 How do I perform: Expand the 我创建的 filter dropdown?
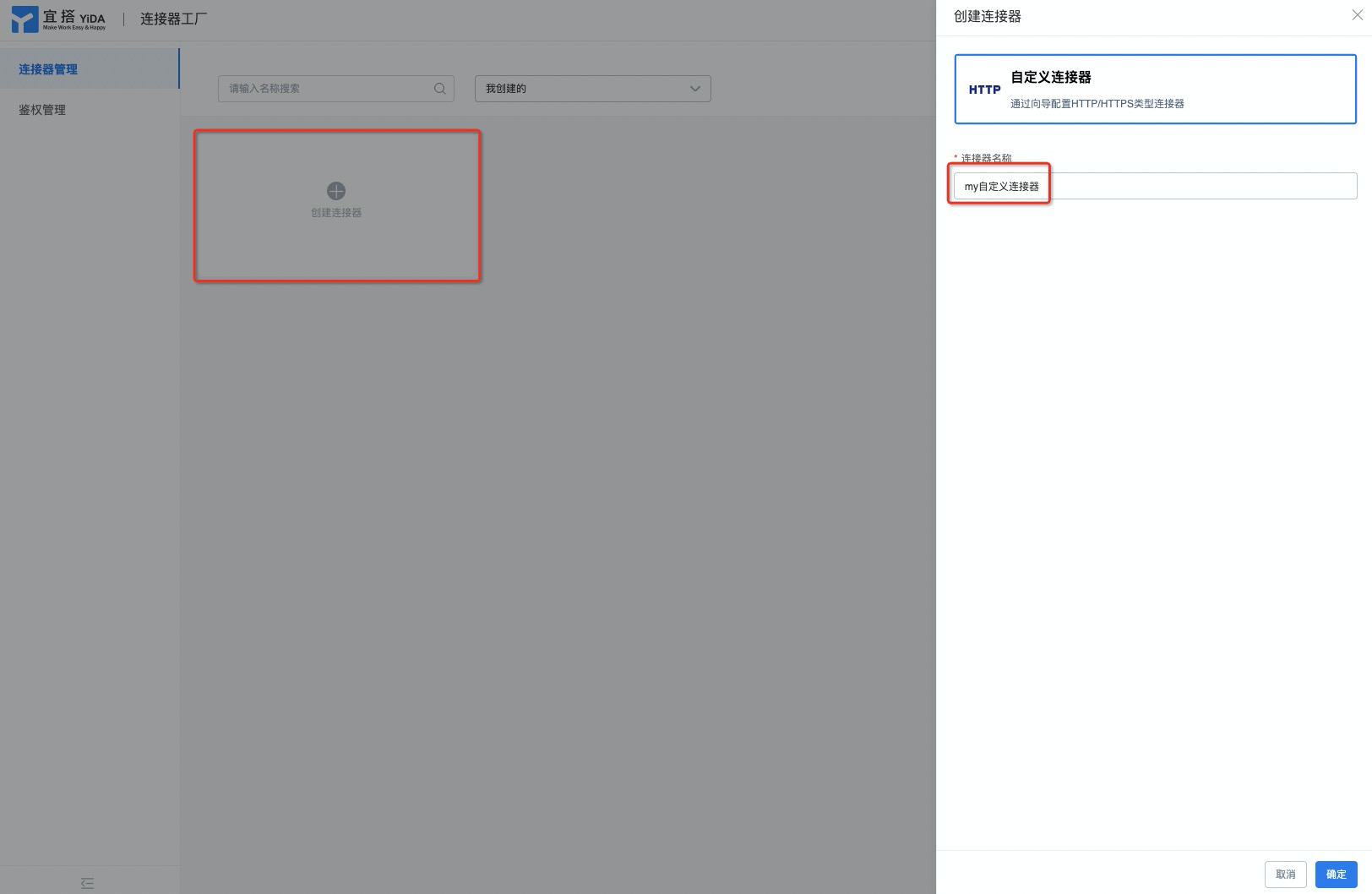point(592,89)
